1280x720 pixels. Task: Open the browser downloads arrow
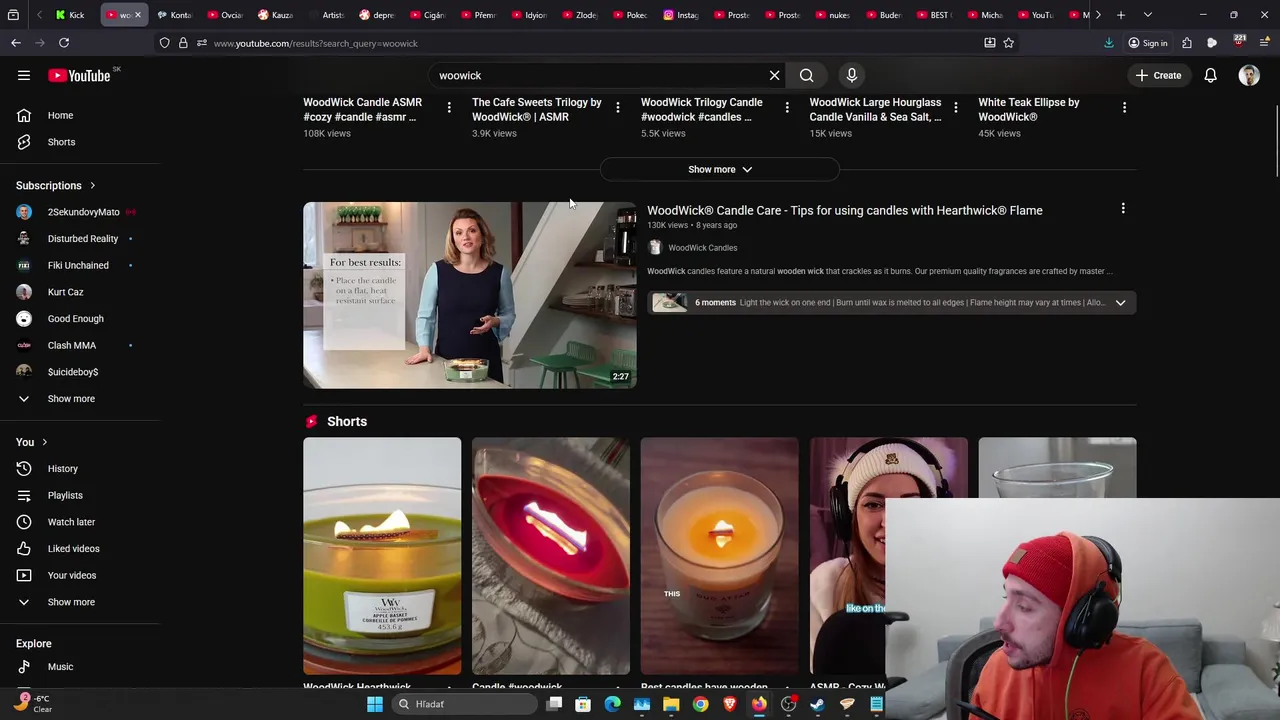point(1108,43)
